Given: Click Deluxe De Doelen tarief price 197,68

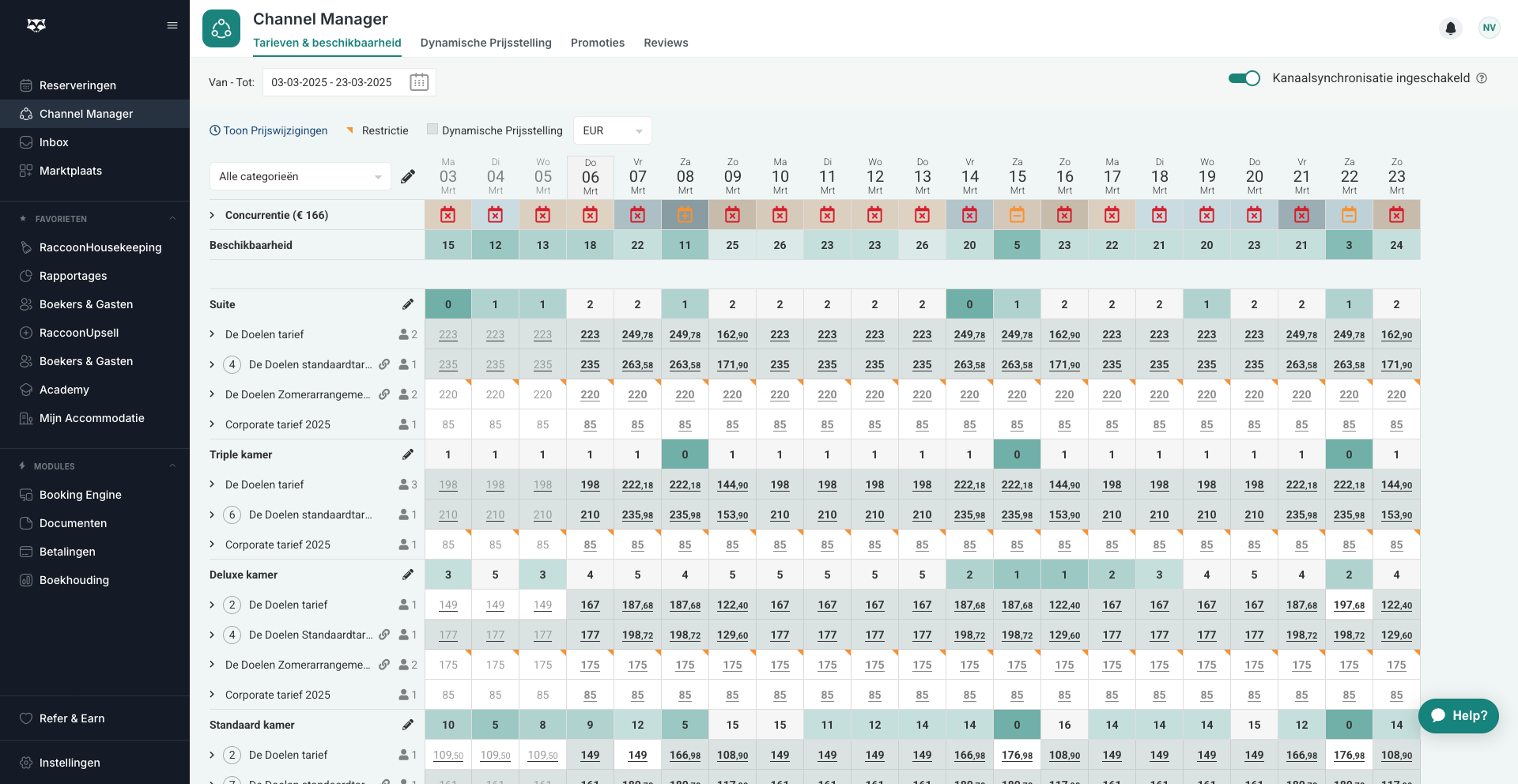Looking at the screenshot, I should point(1350,605).
